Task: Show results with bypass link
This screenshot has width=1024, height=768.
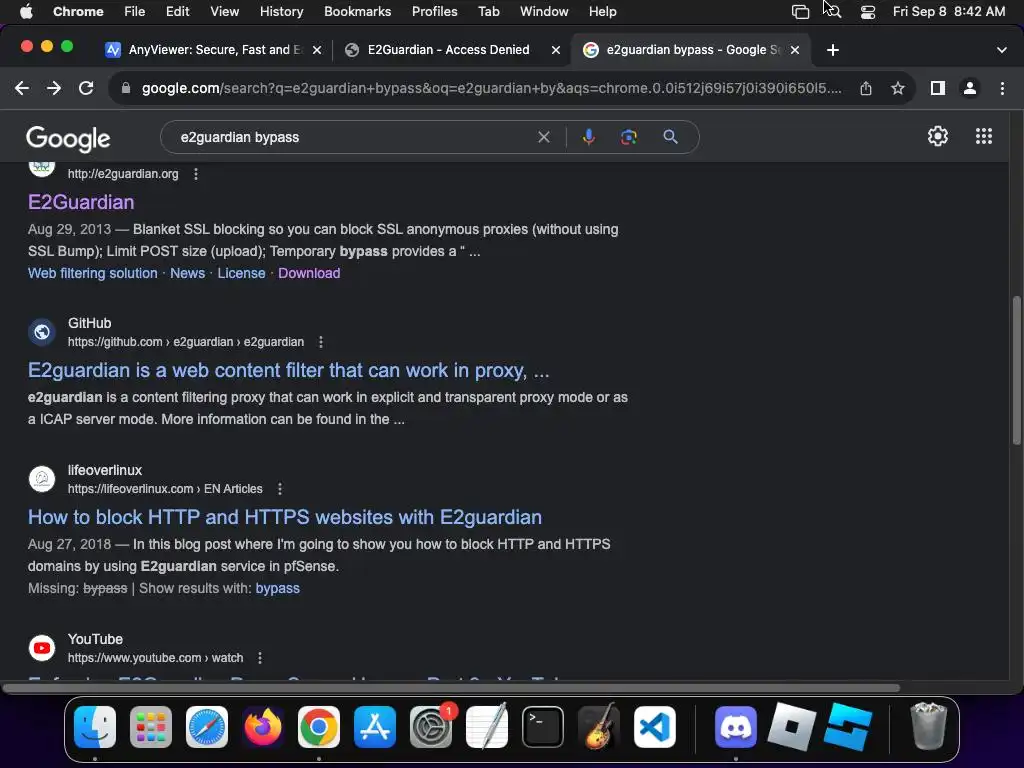Action: pos(278,588)
